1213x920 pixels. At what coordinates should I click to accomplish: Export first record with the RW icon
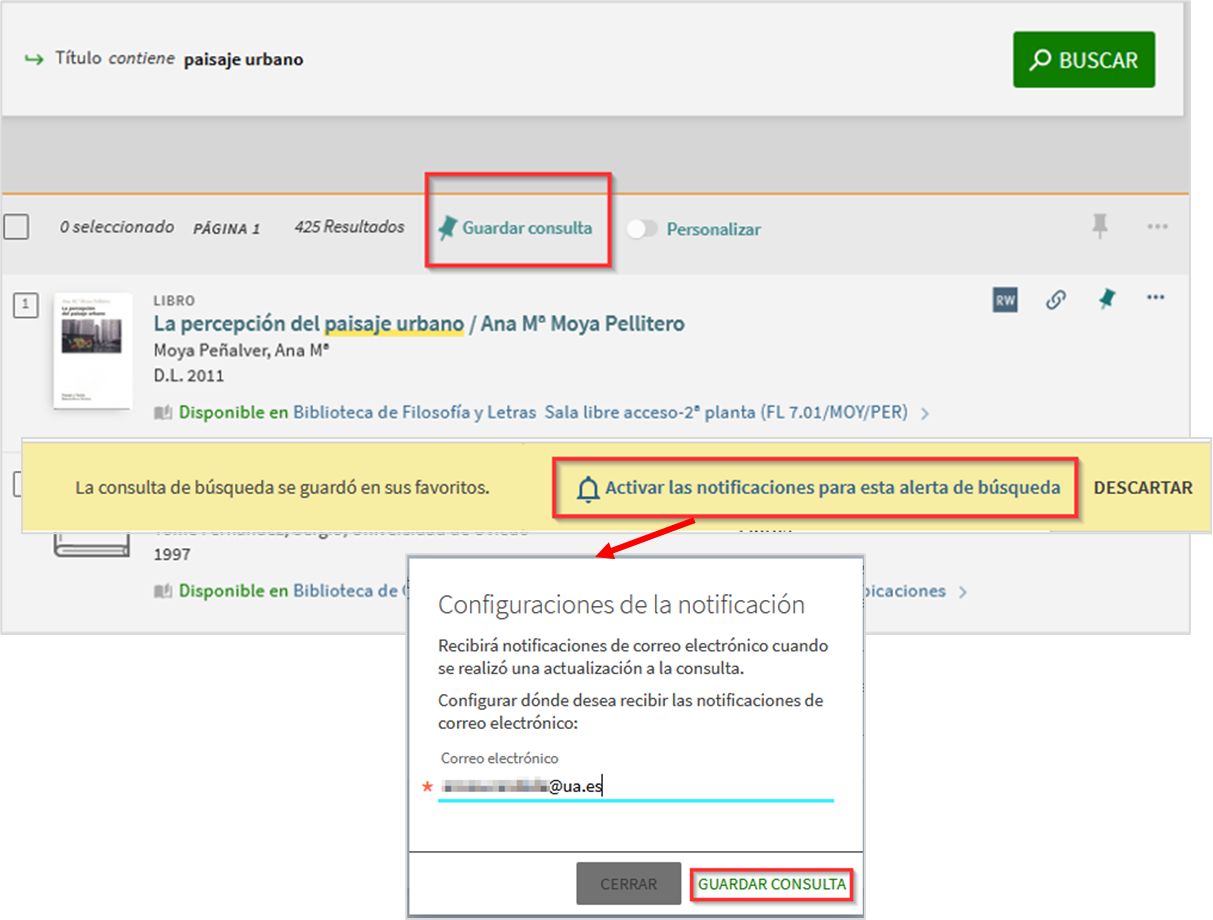point(1005,299)
